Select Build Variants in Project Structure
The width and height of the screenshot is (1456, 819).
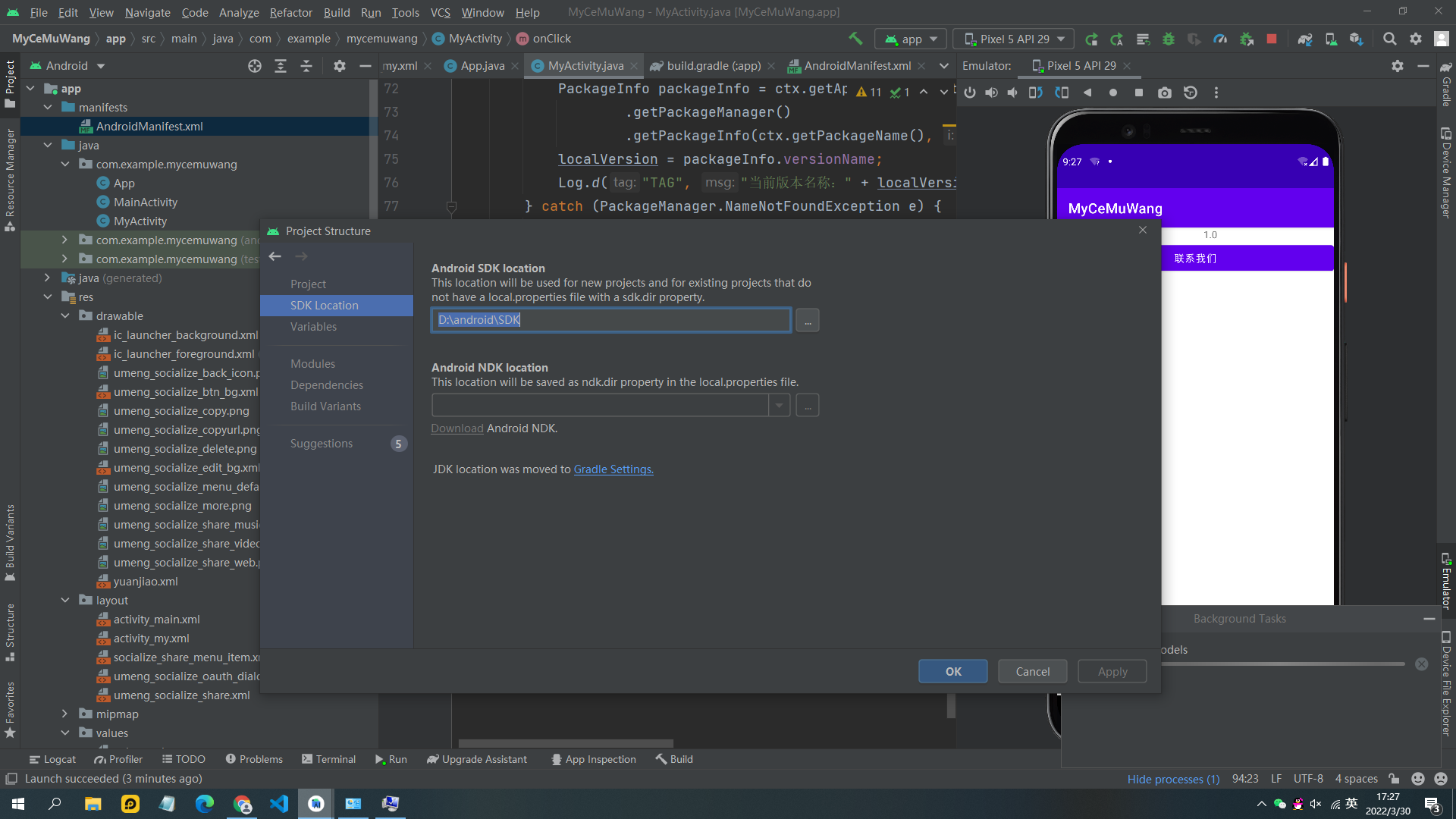[325, 406]
